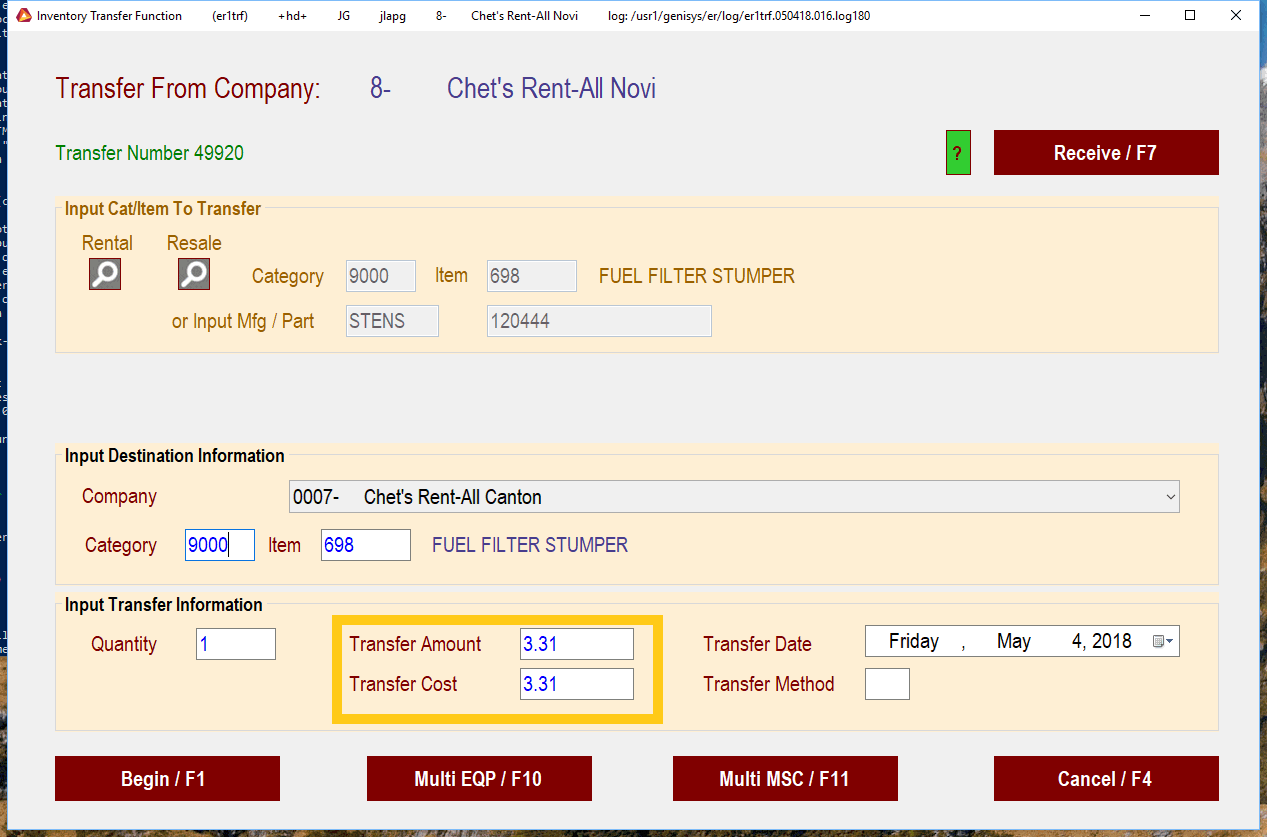Close the Inventory Transfer window
This screenshot has width=1267, height=837.
pyautogui.click(x=1236, y=15)
